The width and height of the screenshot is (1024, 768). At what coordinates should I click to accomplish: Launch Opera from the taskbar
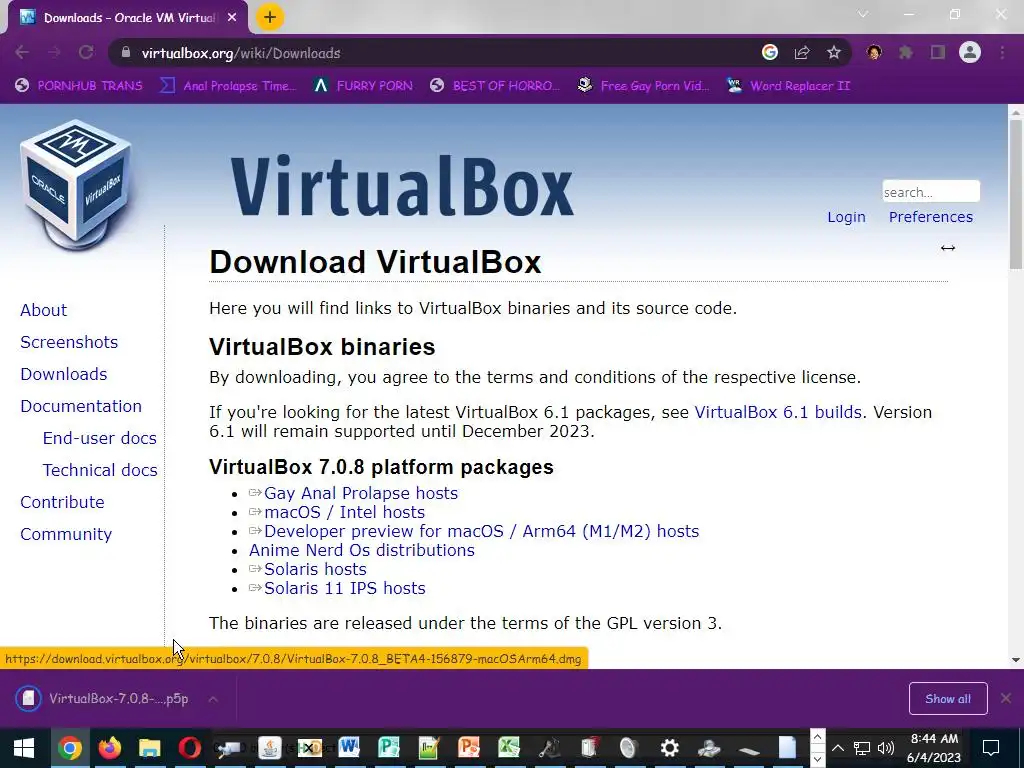click(x=189, y=748)
